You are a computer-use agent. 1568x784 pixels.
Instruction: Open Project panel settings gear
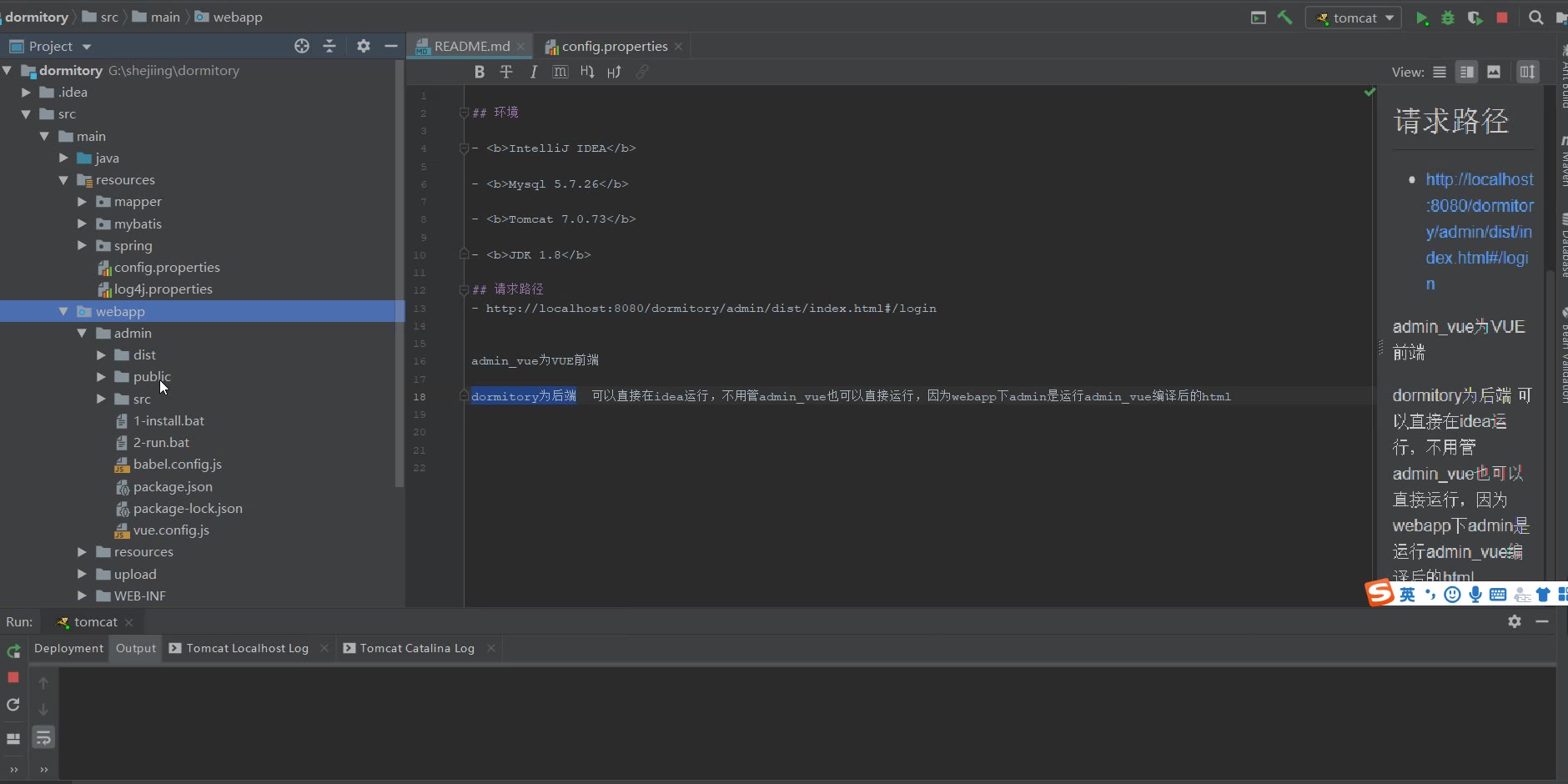click(364, 46)
